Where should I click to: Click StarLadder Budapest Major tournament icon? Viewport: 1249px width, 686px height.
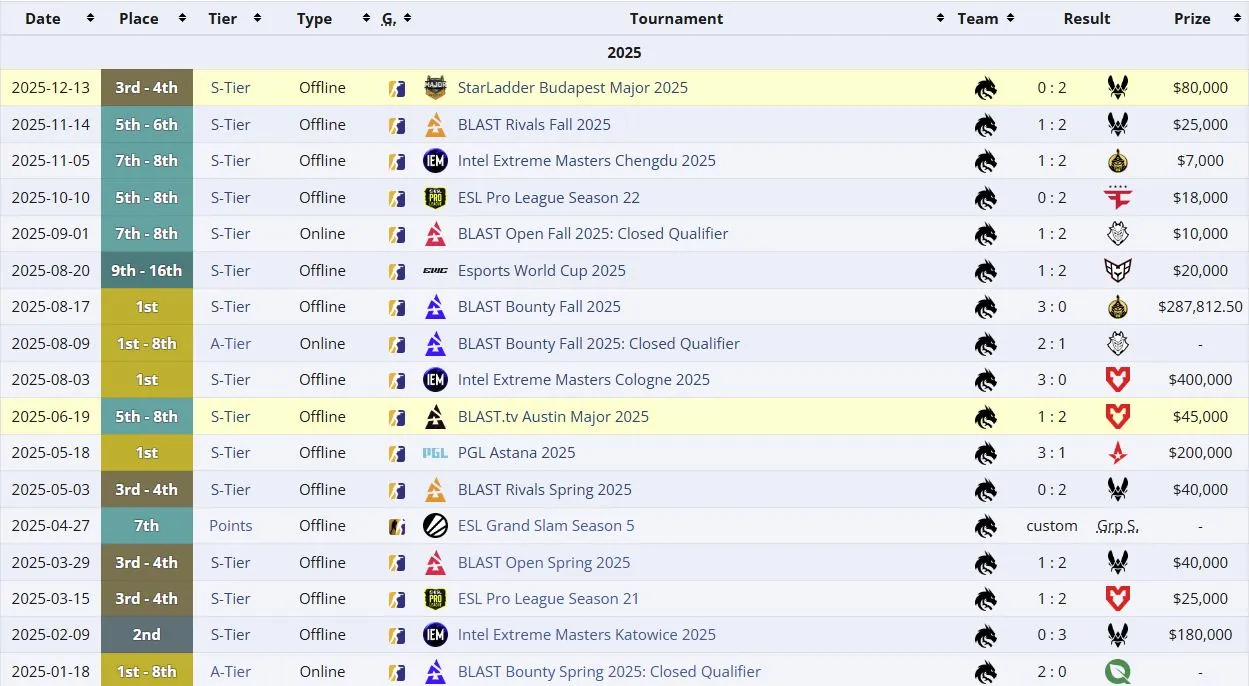coord(435,88)
